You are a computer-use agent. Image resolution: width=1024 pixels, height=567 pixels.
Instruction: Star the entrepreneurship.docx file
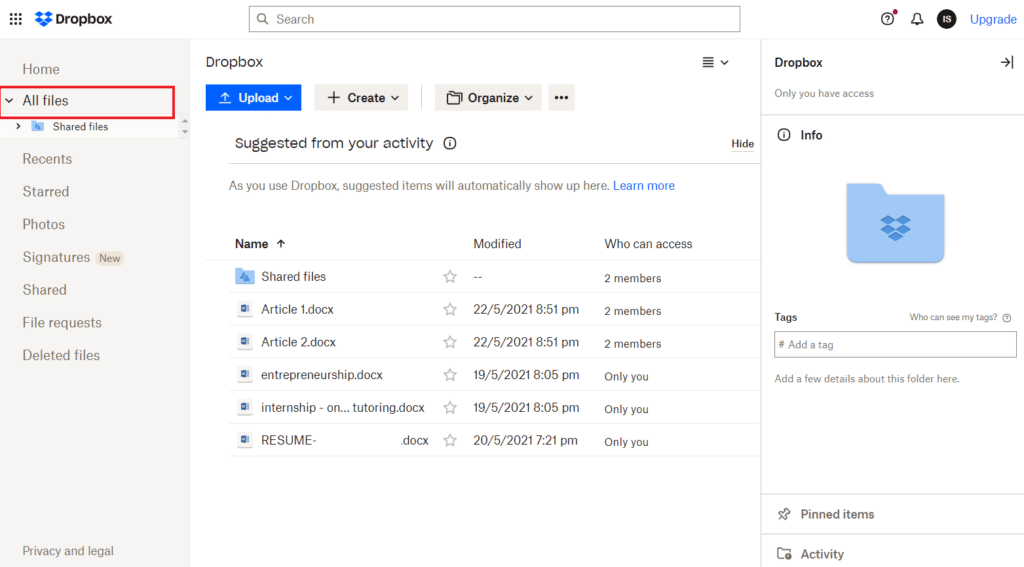[x=450, y=375]
